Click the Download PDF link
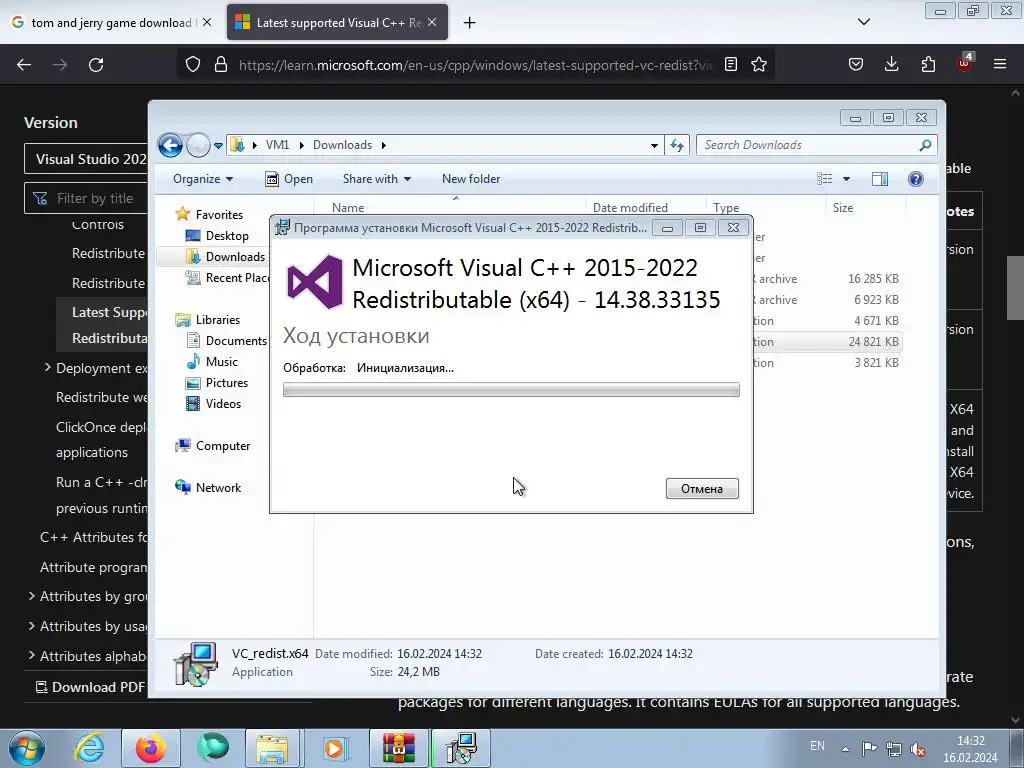 [x=90, y=687]
